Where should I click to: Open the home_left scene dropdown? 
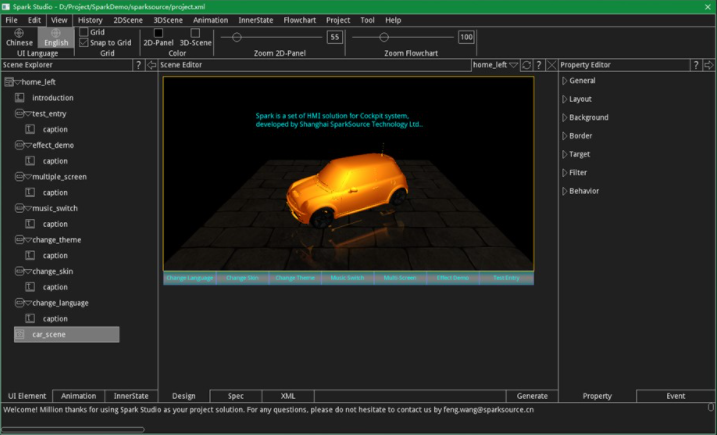click(x=514, y=65)
